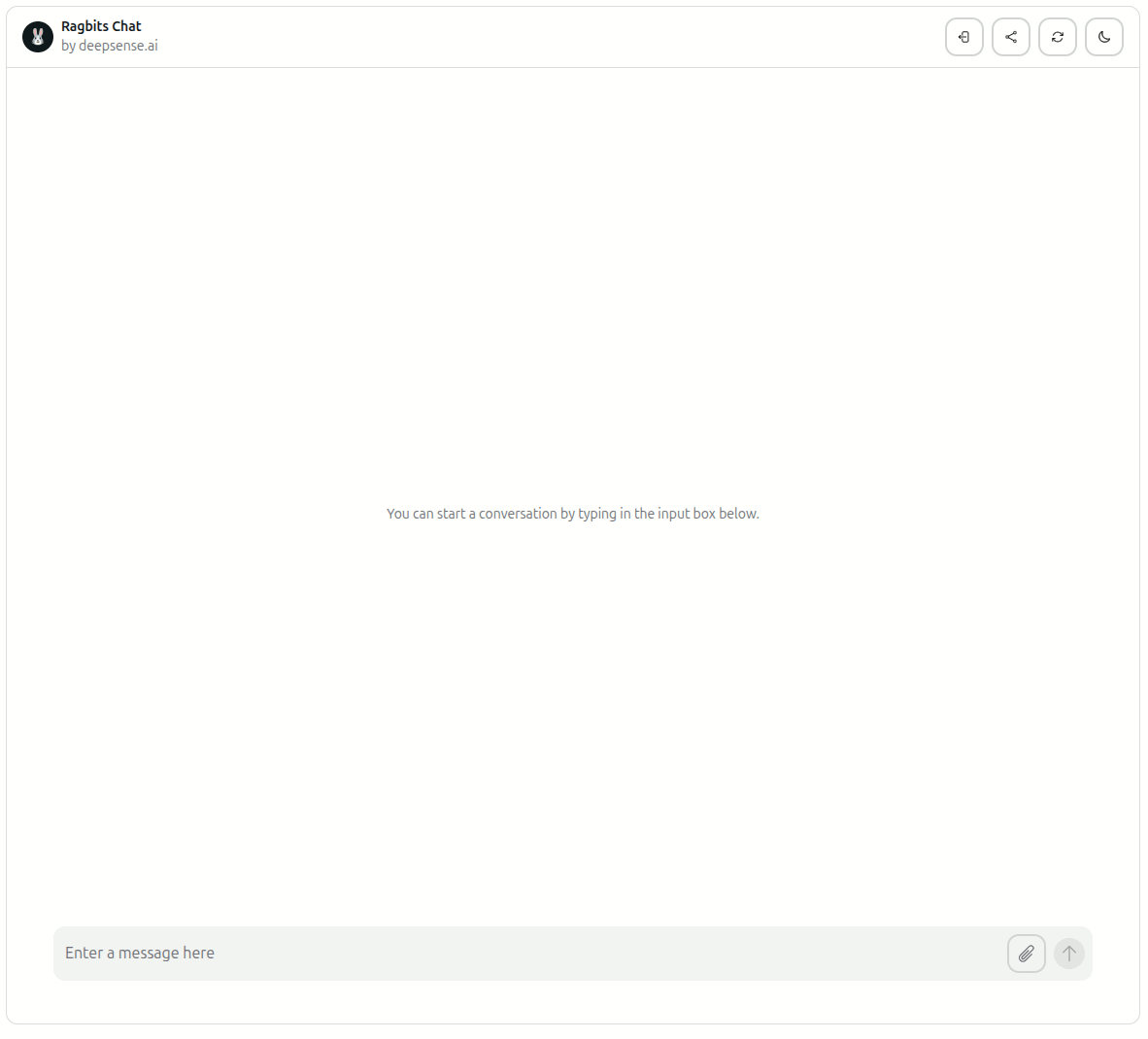Viewport: 1148px width, 1039px height.
Task: Click the 'by deepsense.ai' subtitle
Action: pos(109,46)
